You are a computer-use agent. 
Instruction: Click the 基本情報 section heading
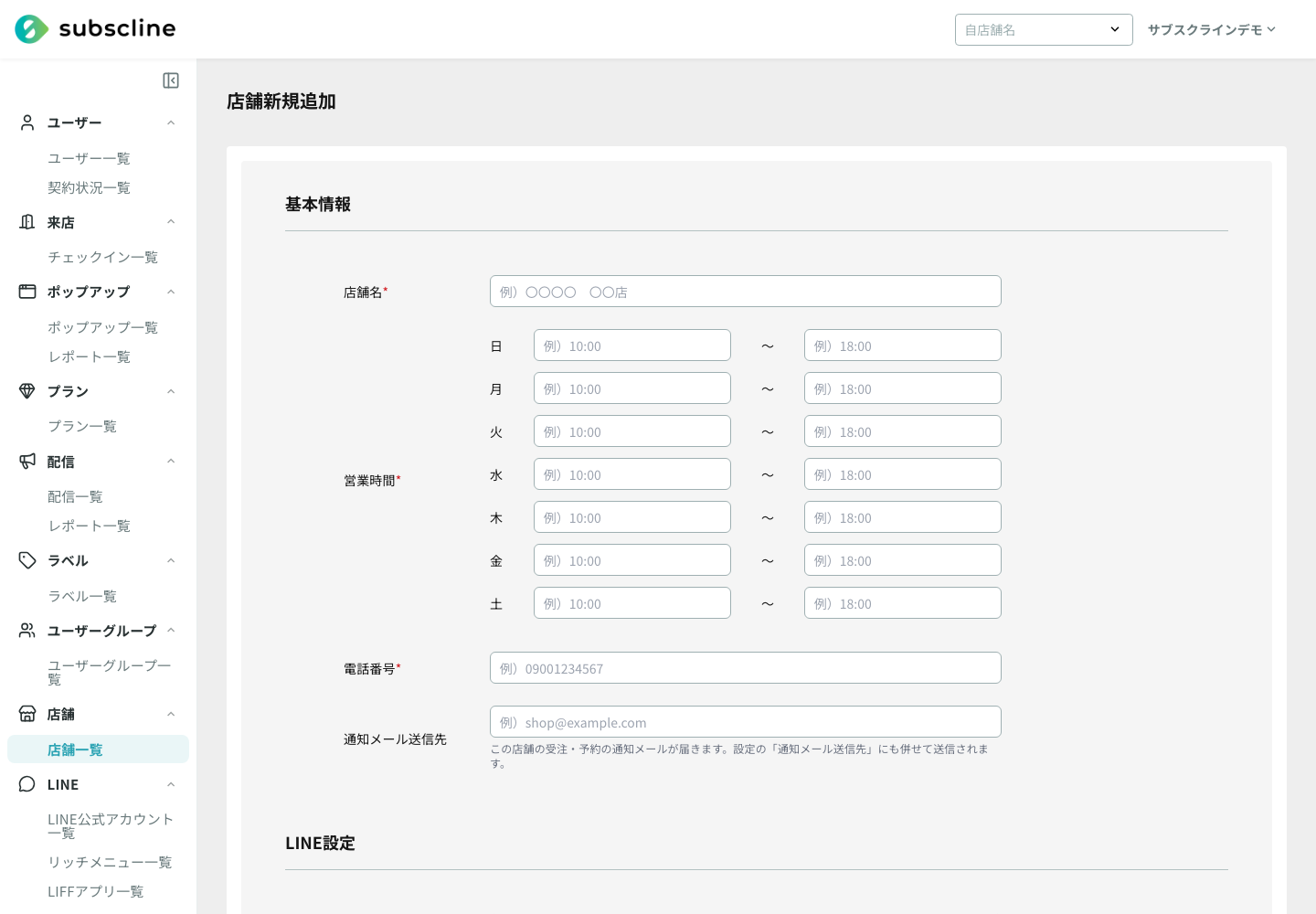(x=318, y=204)
